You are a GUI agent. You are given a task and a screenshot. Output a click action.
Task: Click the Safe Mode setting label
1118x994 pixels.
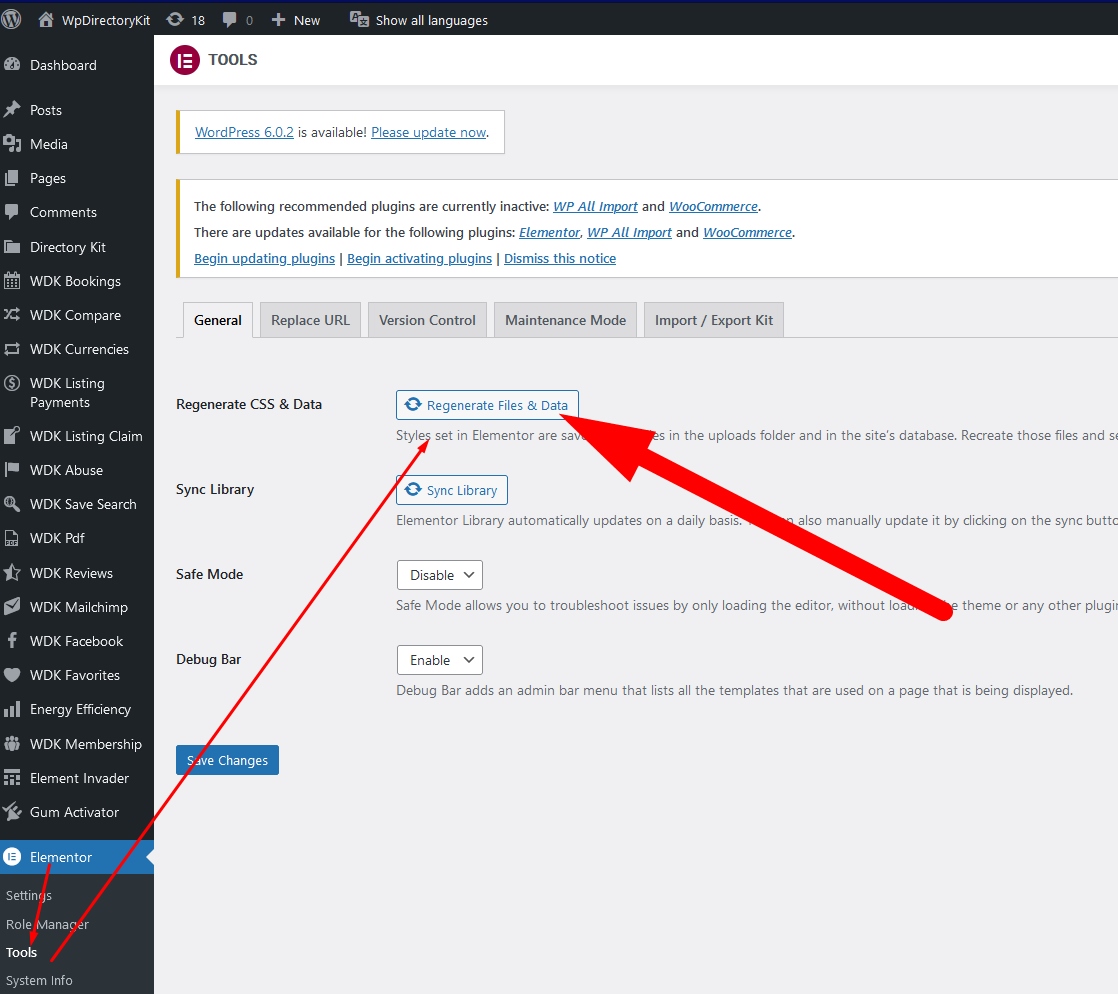[x=210, y=574]
